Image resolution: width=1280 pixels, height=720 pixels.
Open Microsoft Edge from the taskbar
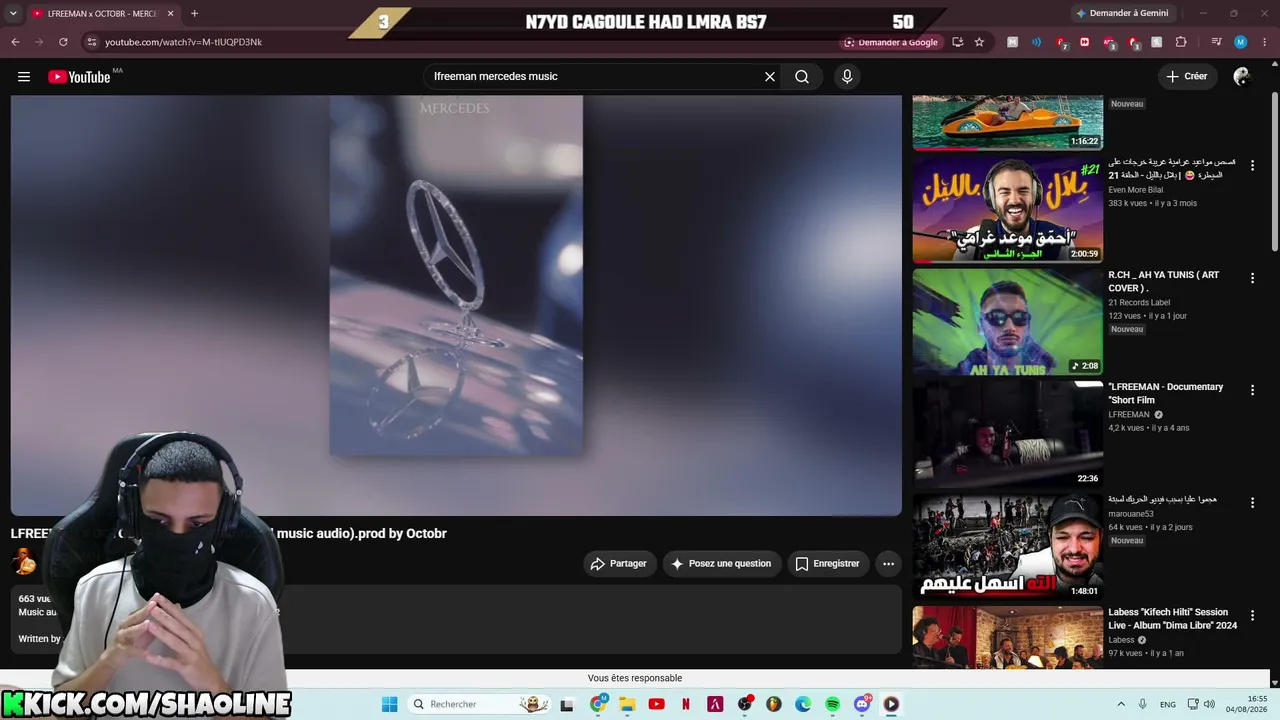[803, 704]
